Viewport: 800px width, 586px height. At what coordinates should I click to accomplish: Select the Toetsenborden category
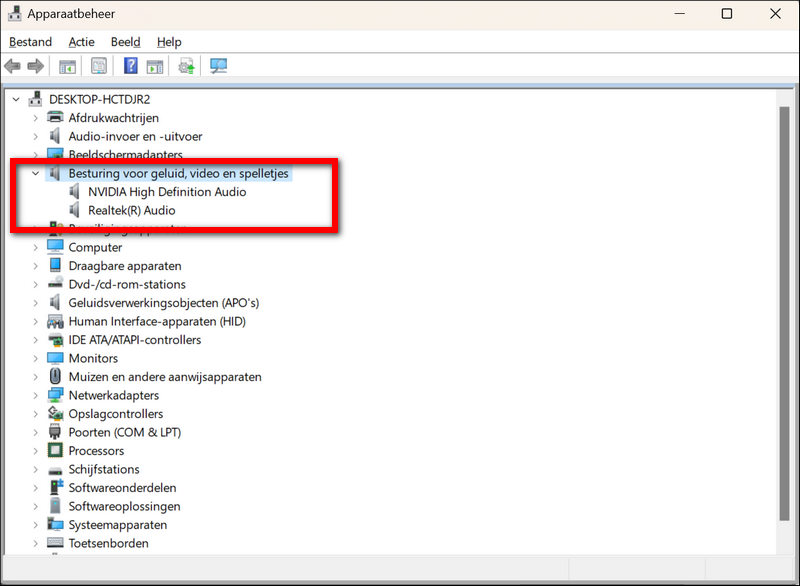108,544
